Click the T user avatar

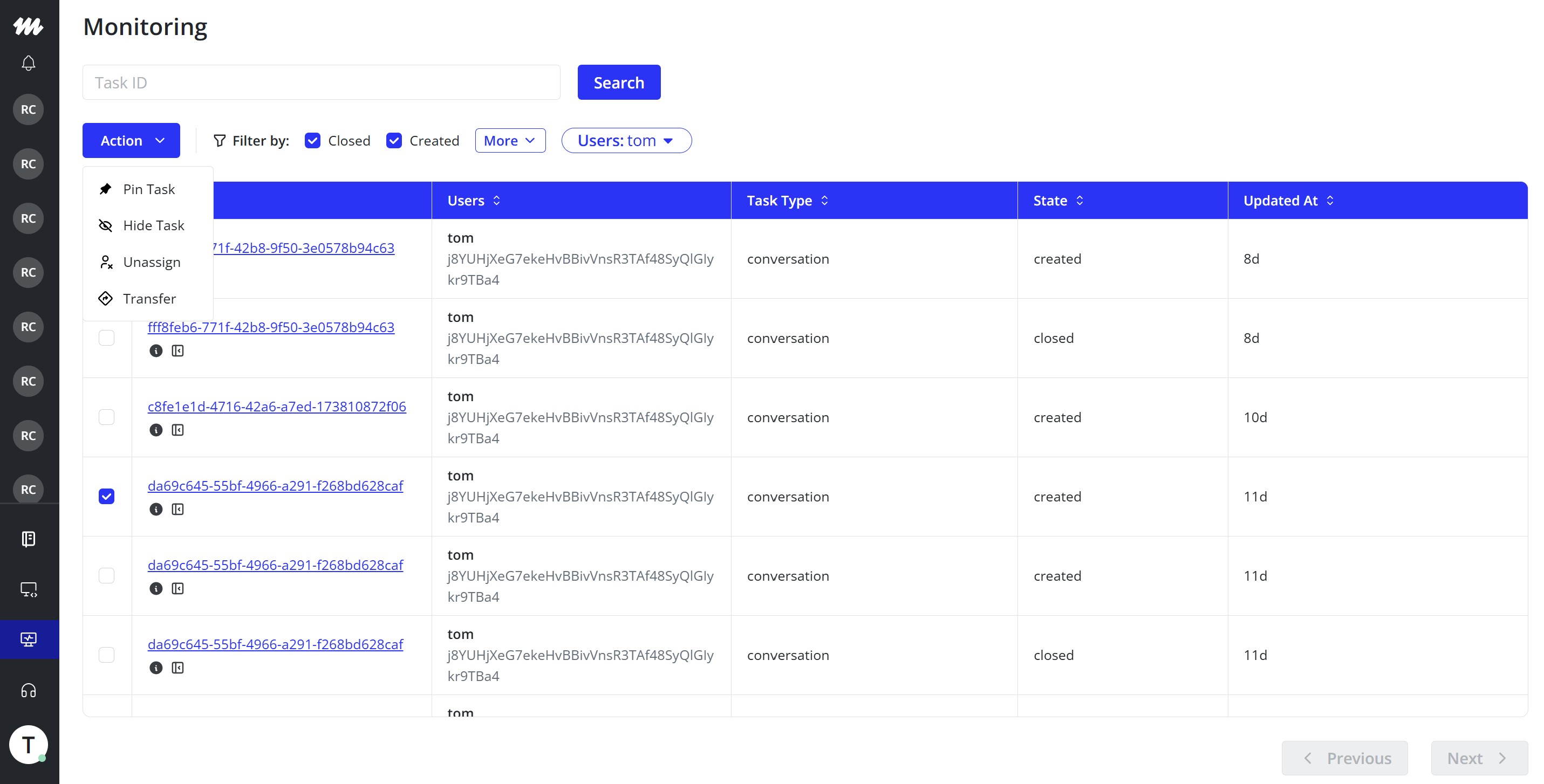[x=28, y=745]
